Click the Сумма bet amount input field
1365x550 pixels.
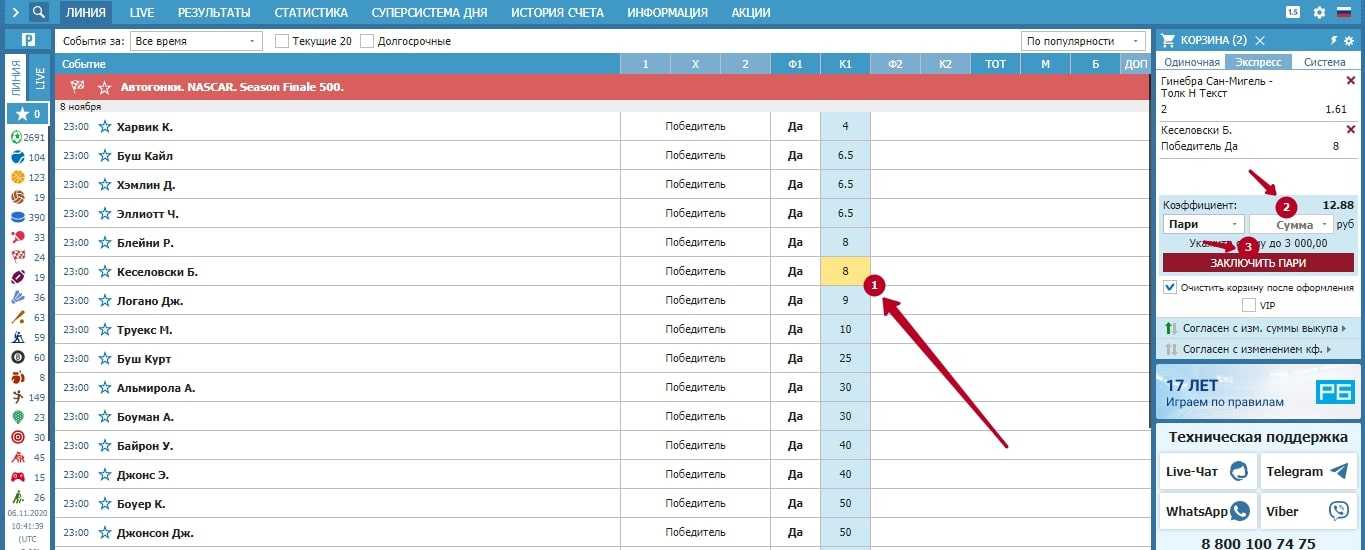tap(1290, 225)
